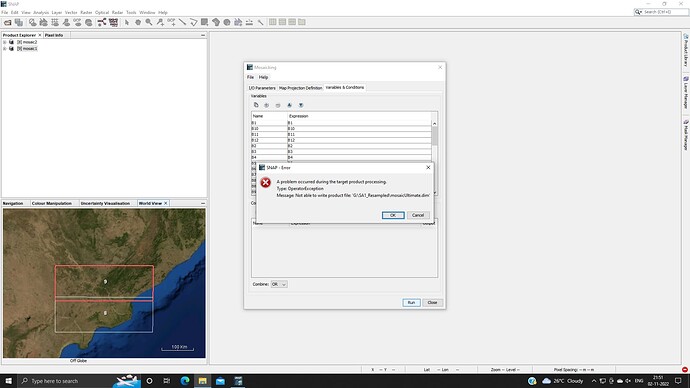
Task: Open the Mask Manager side panel
Action: click(686, 135)
